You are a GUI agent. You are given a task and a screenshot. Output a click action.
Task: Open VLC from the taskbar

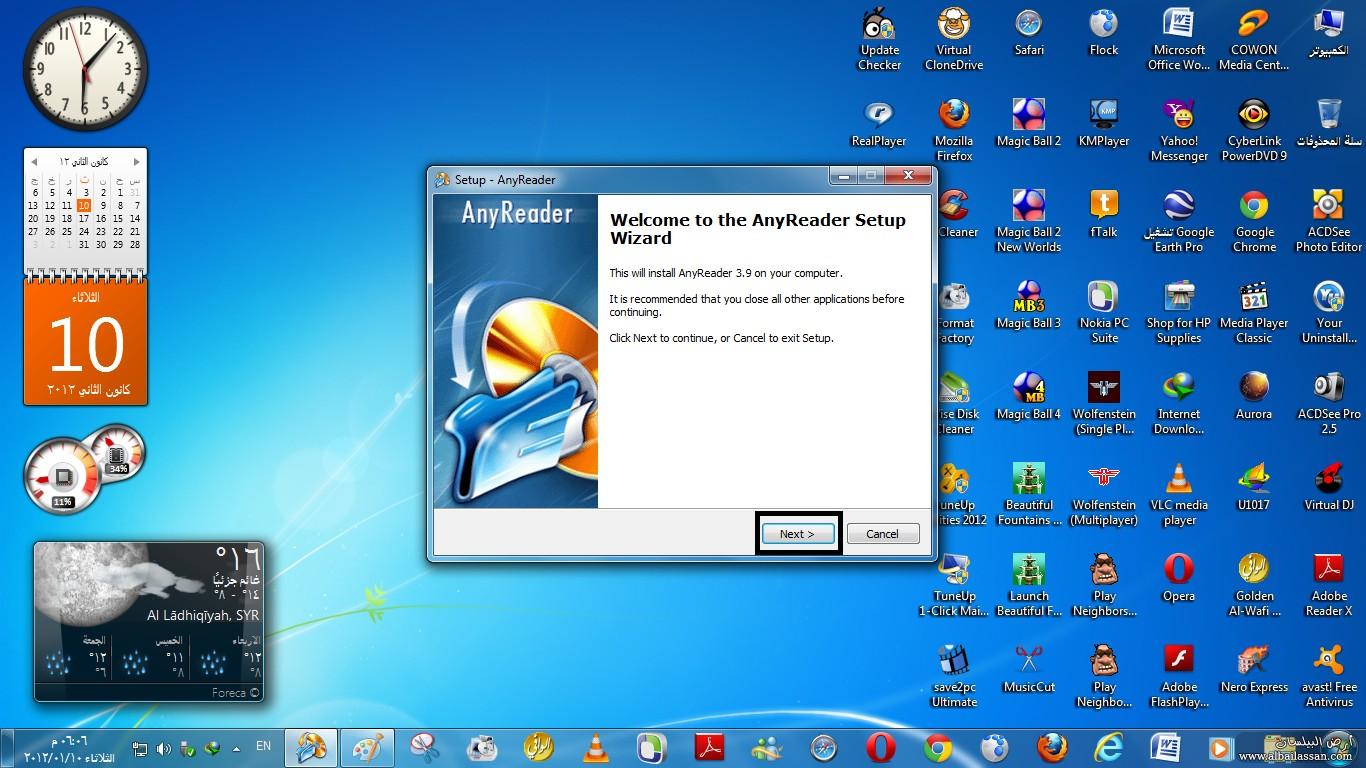coord(596,748)
